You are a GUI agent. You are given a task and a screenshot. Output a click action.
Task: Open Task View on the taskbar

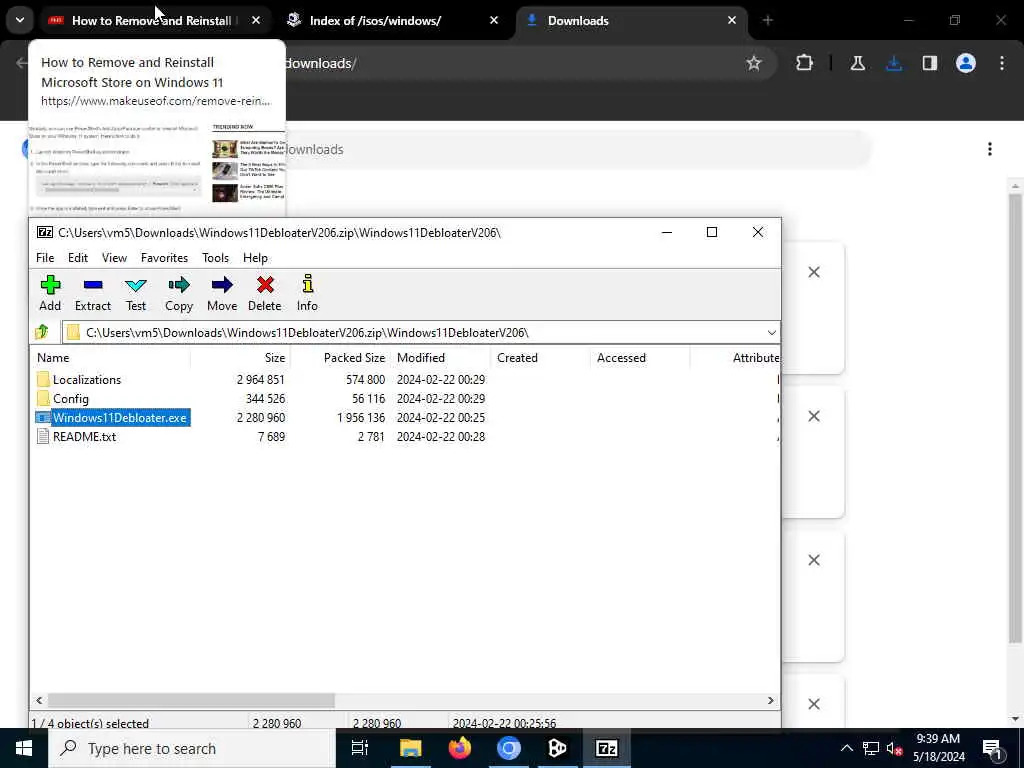point(360,748)
